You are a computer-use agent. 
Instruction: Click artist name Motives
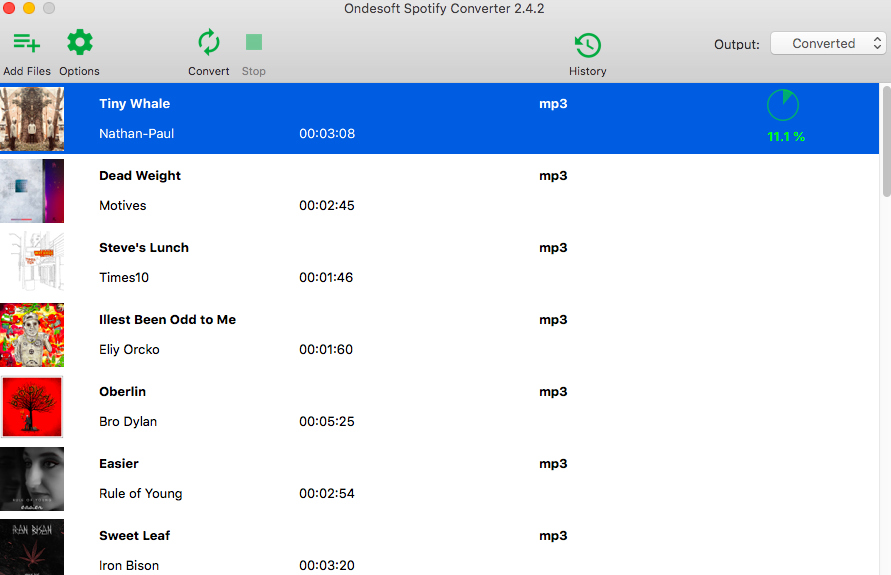123,206
